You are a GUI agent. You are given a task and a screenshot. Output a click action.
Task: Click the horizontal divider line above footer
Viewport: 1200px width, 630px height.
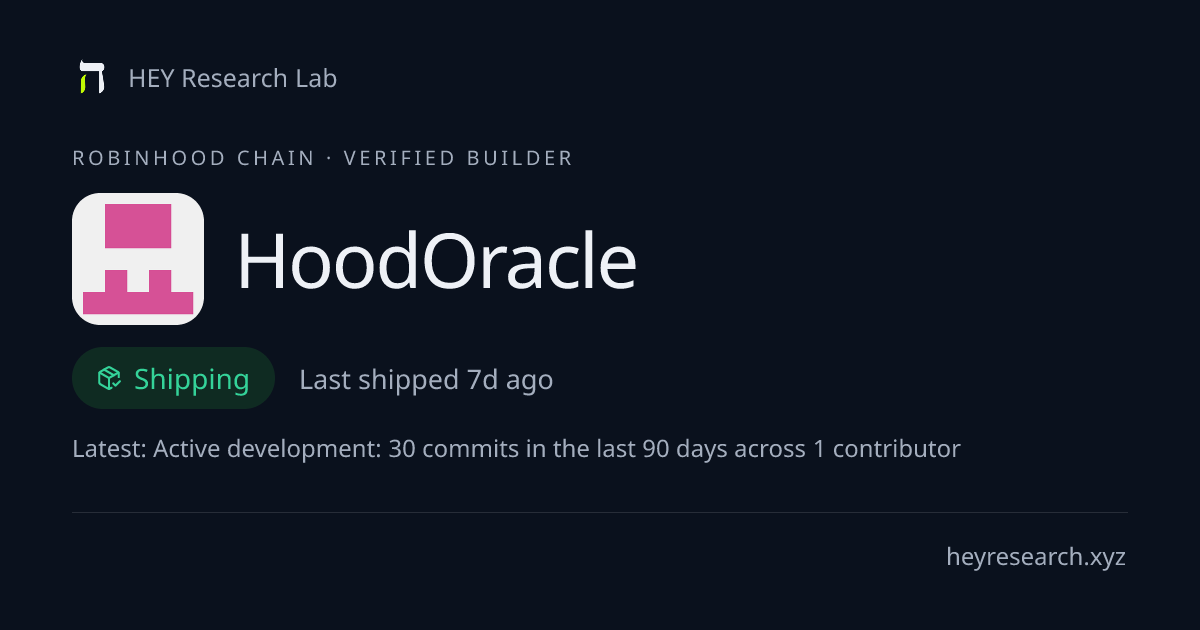(x=600, y=512)
